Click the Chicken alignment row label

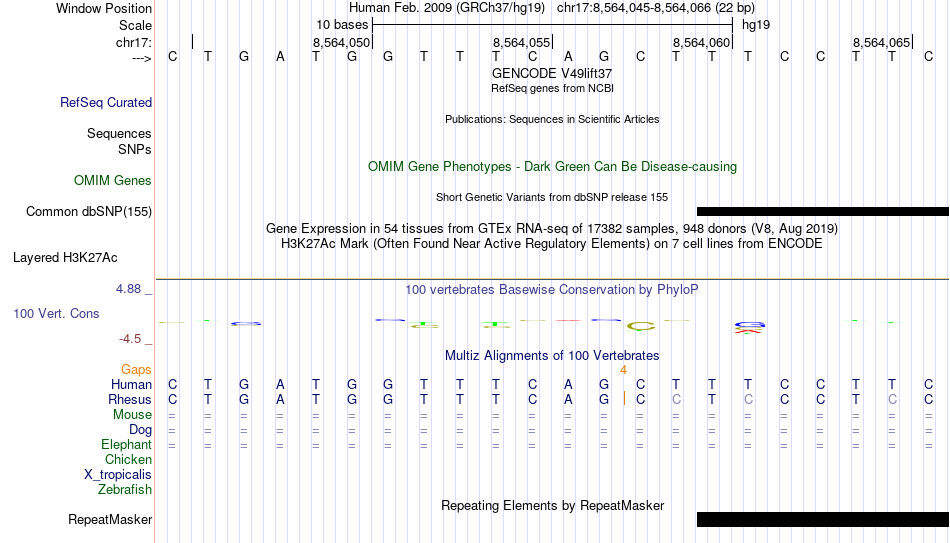(x=128, y=459)
